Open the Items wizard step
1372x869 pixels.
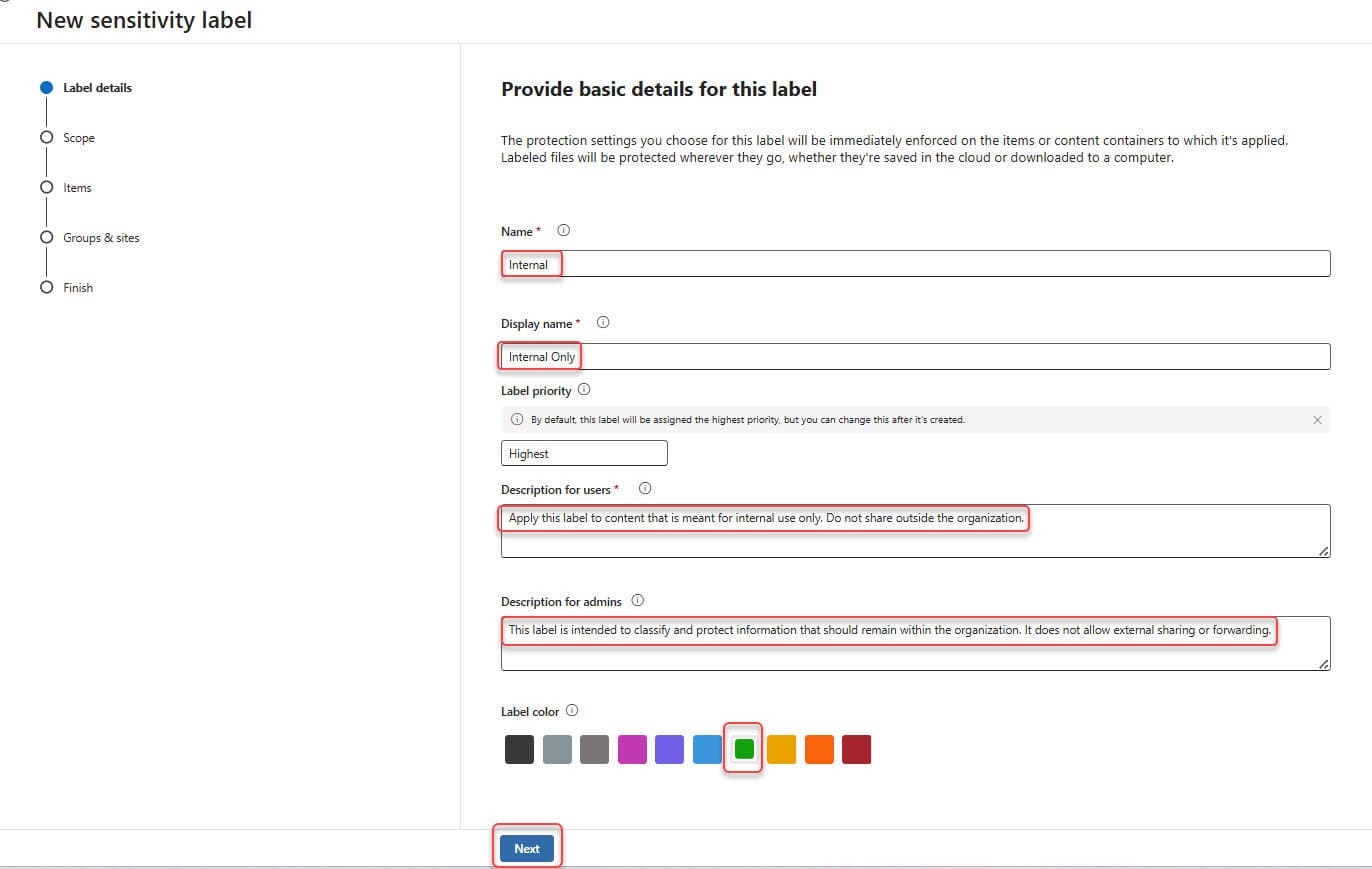click(77, 188)
